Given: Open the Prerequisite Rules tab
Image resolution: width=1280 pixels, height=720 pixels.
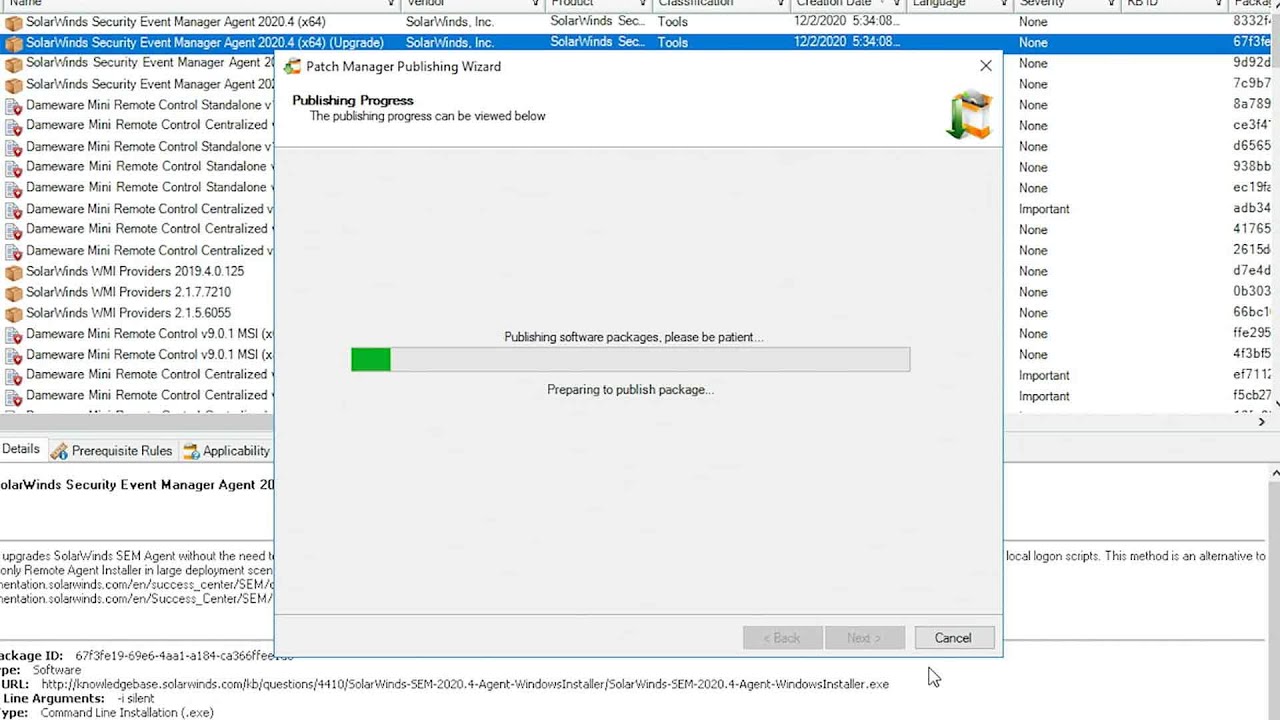Looking at the screenshot, I should point(112,451).
